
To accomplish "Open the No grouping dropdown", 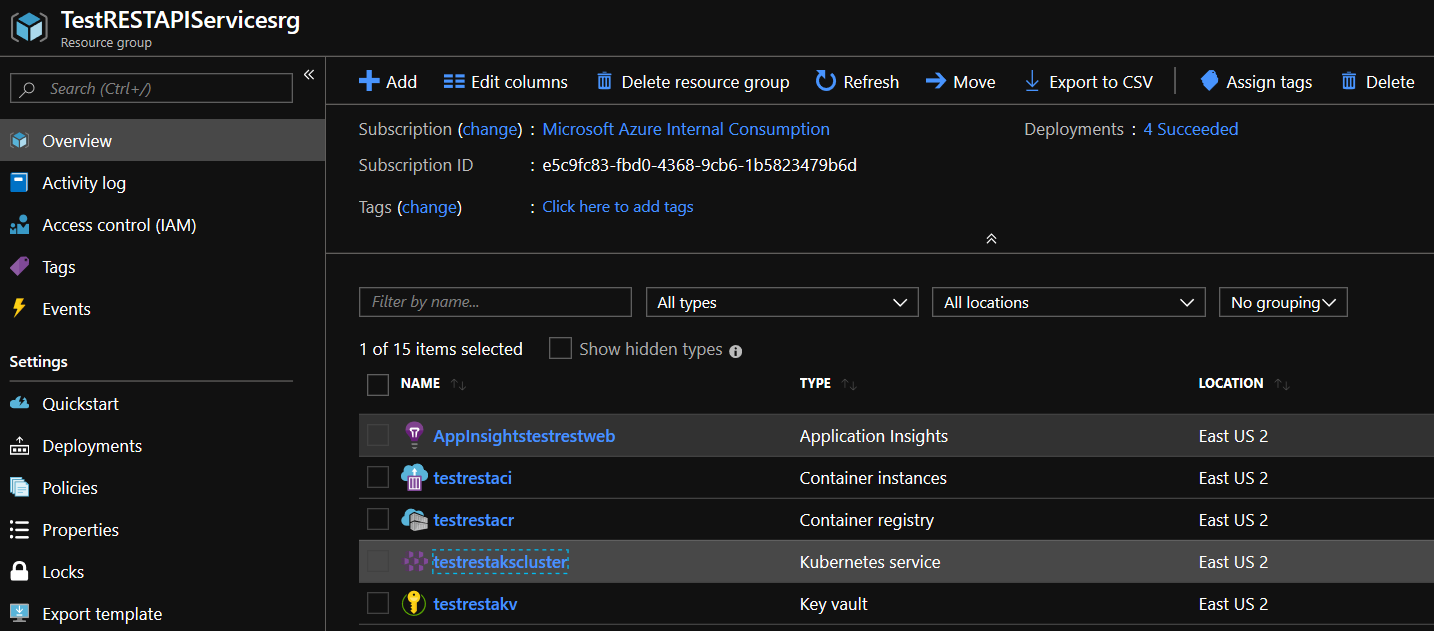I will (x=1283, y=302).
